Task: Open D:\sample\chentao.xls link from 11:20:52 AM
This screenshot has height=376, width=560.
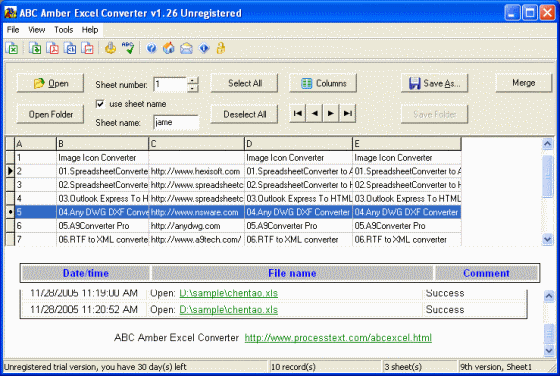Action: pyautogui.click(x=228, y=310)
